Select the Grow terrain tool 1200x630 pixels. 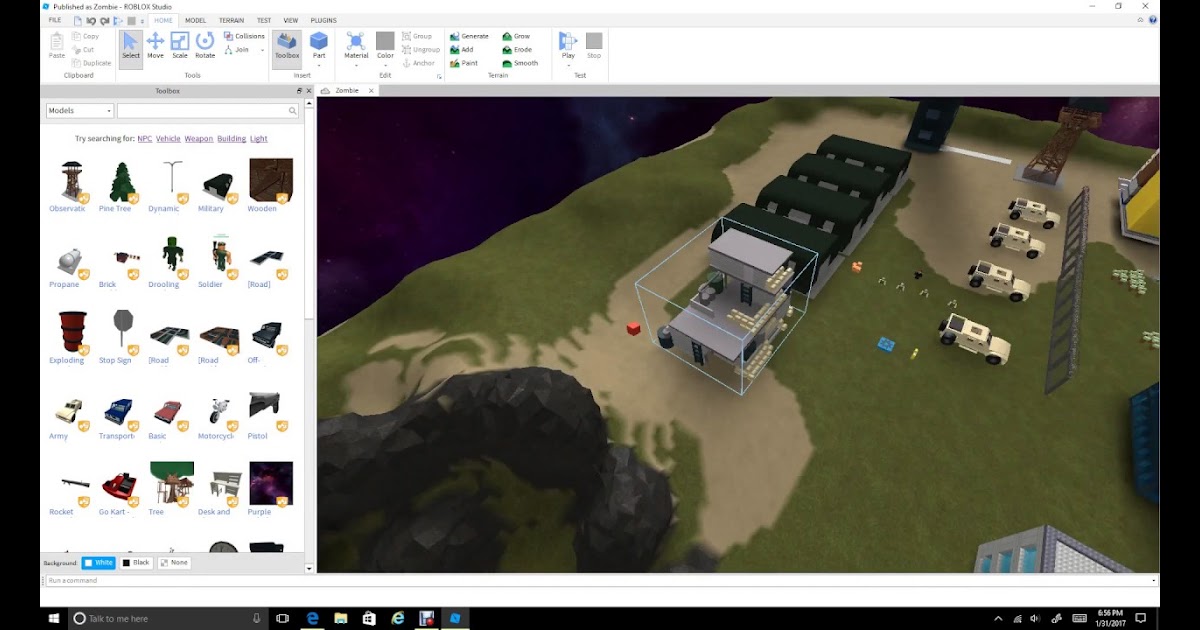click(x=517, y=36)
